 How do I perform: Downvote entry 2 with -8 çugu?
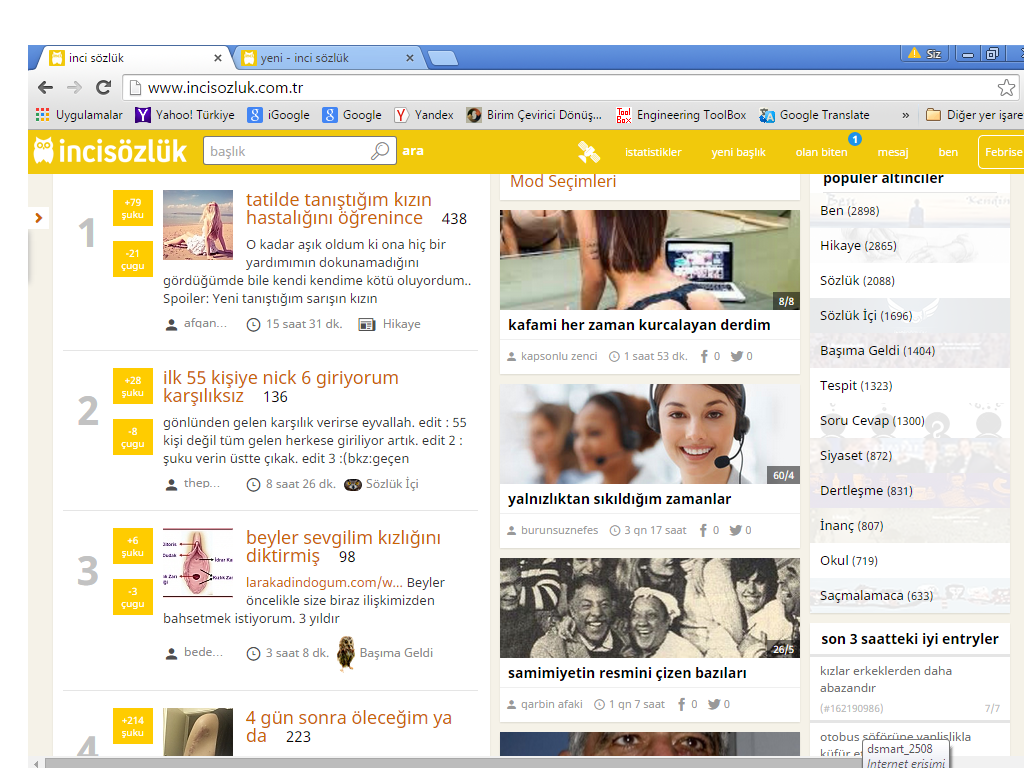[x=133, y=437]
